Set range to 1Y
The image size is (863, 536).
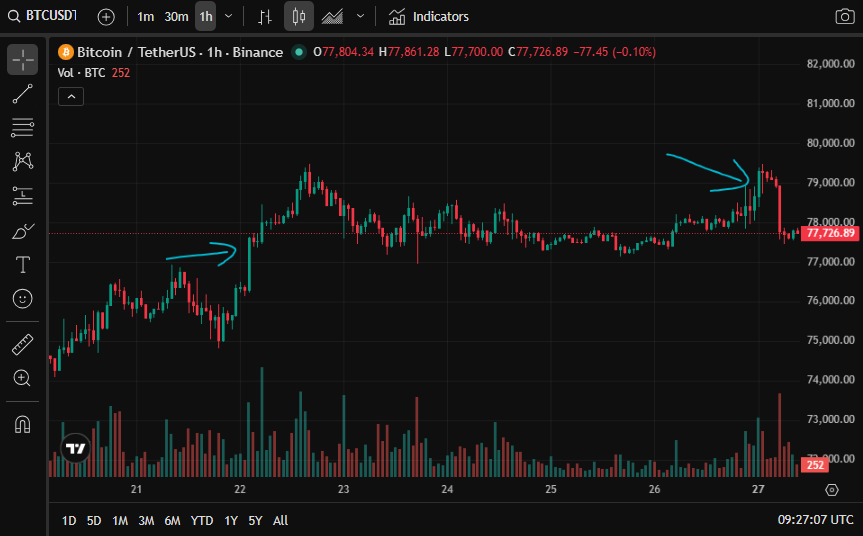(x=231, y=521)
